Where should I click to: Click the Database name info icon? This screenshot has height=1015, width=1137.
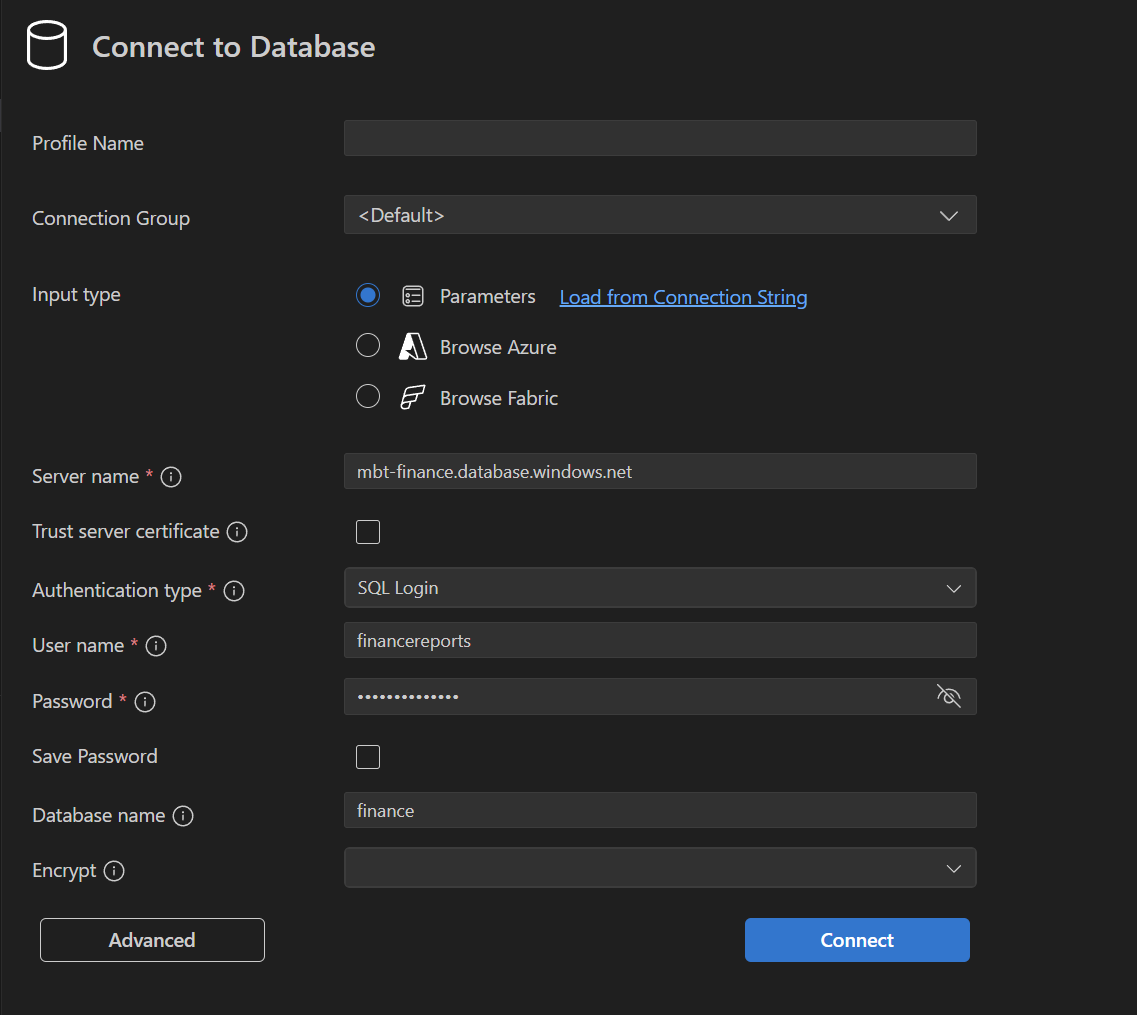183,816
